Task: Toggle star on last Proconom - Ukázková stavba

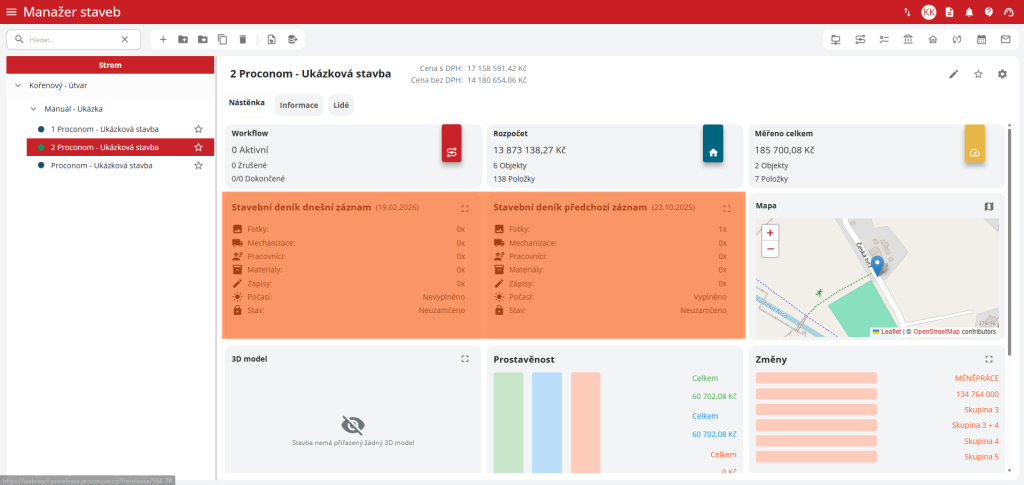Action: 198,165
